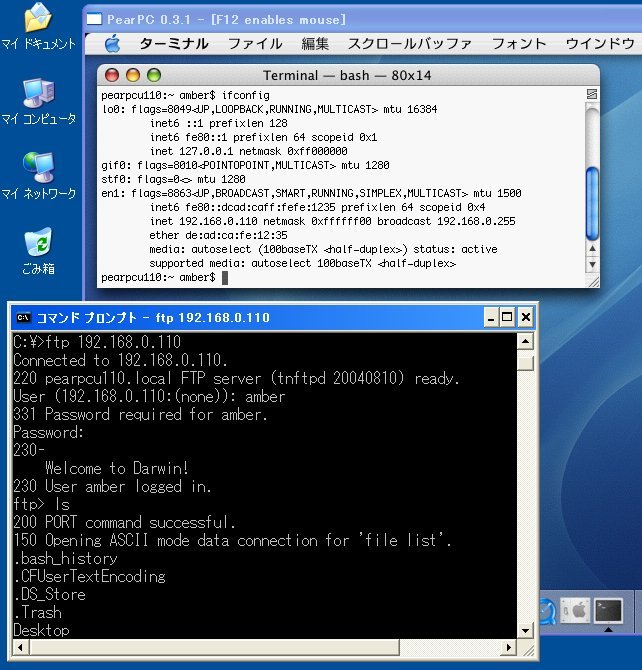Maximize the コマンド プロンプト window
The width and height of the screenshot is (642, 670).
point(507,317)
